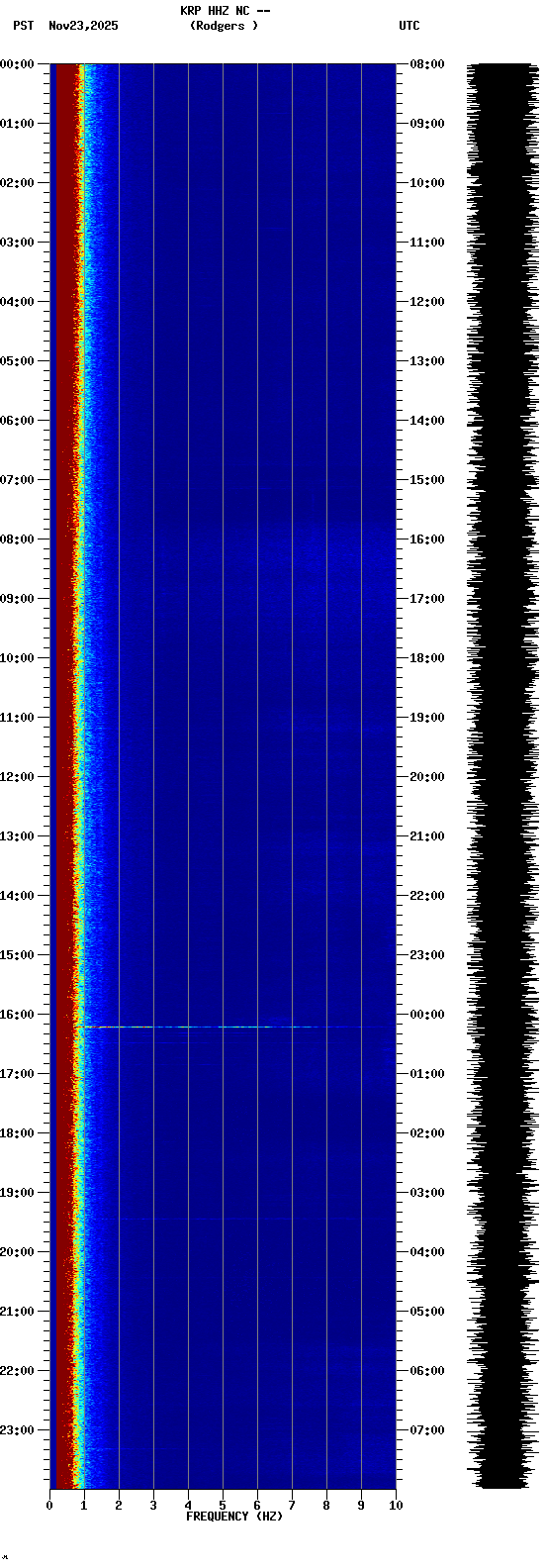Image resolution: width=546 pixels, height=1568 pixels.
Task: Select the 23:00 label on the PST axis
Action: point(17,1430)
